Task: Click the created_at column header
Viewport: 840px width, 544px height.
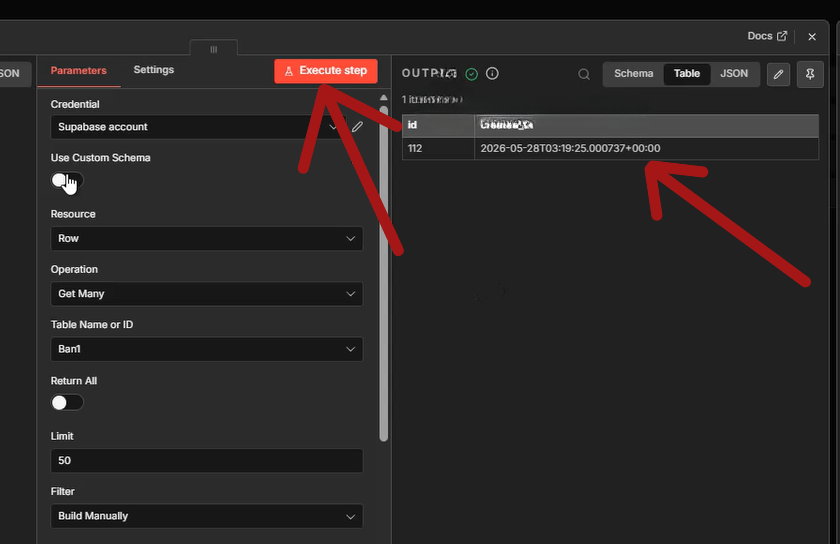Action: click(x=647, y=125)
